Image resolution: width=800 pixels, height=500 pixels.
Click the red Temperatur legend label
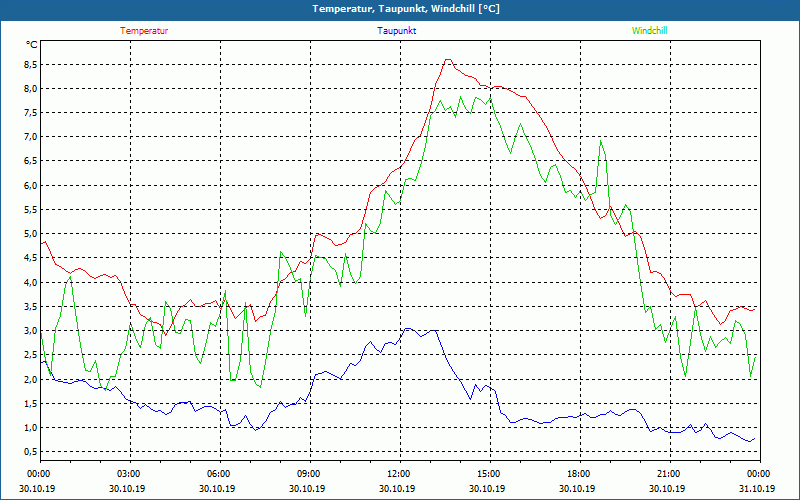coord(144,31)
